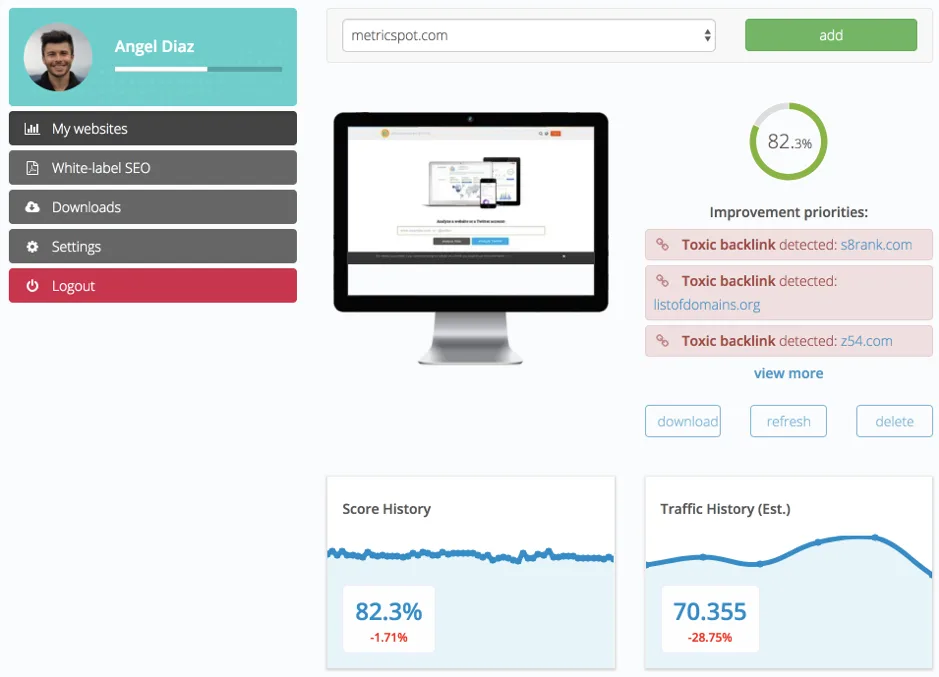The image size is (939, 677).
Task: Click the Improvement priorities heading
Action: tap(788, 212)
